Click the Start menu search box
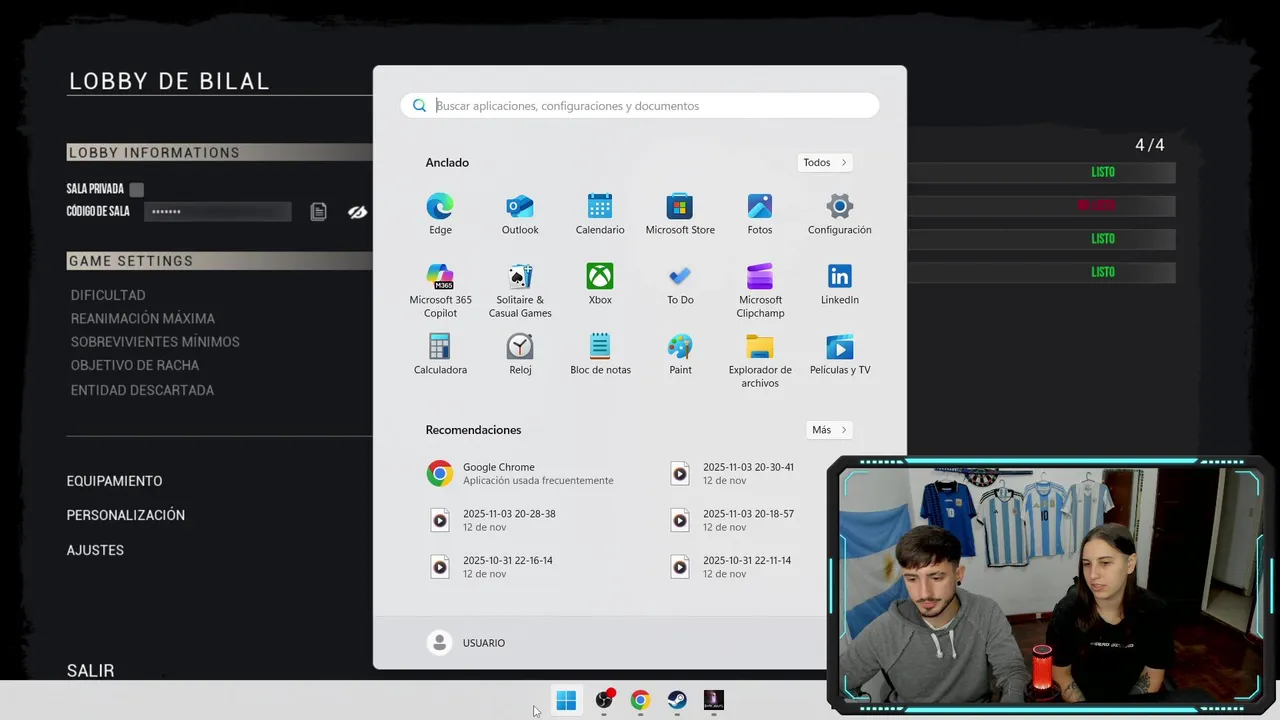This screenshot has width=1280, height=720. [640, 106]
